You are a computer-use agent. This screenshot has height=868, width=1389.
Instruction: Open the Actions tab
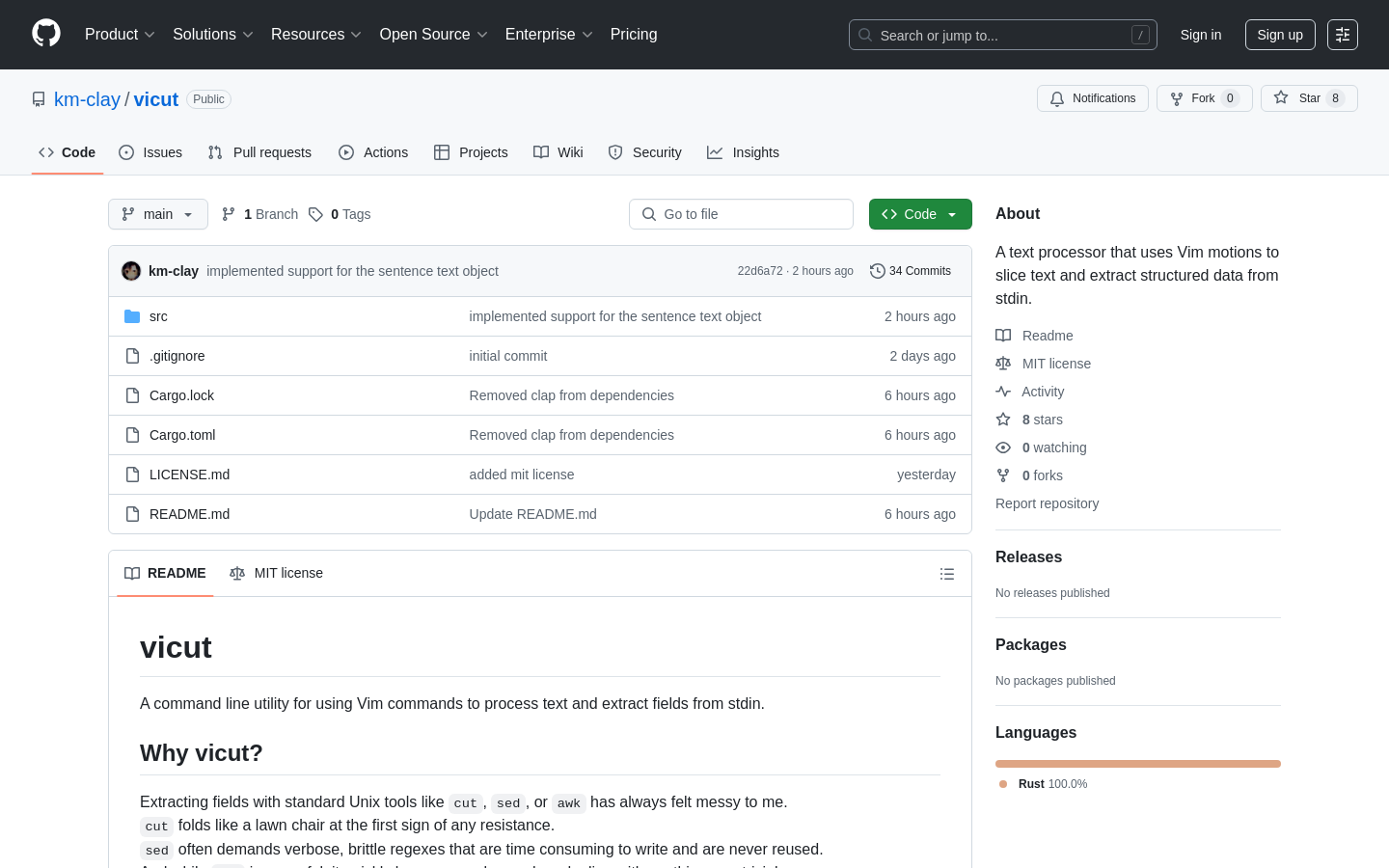point(373,152)
